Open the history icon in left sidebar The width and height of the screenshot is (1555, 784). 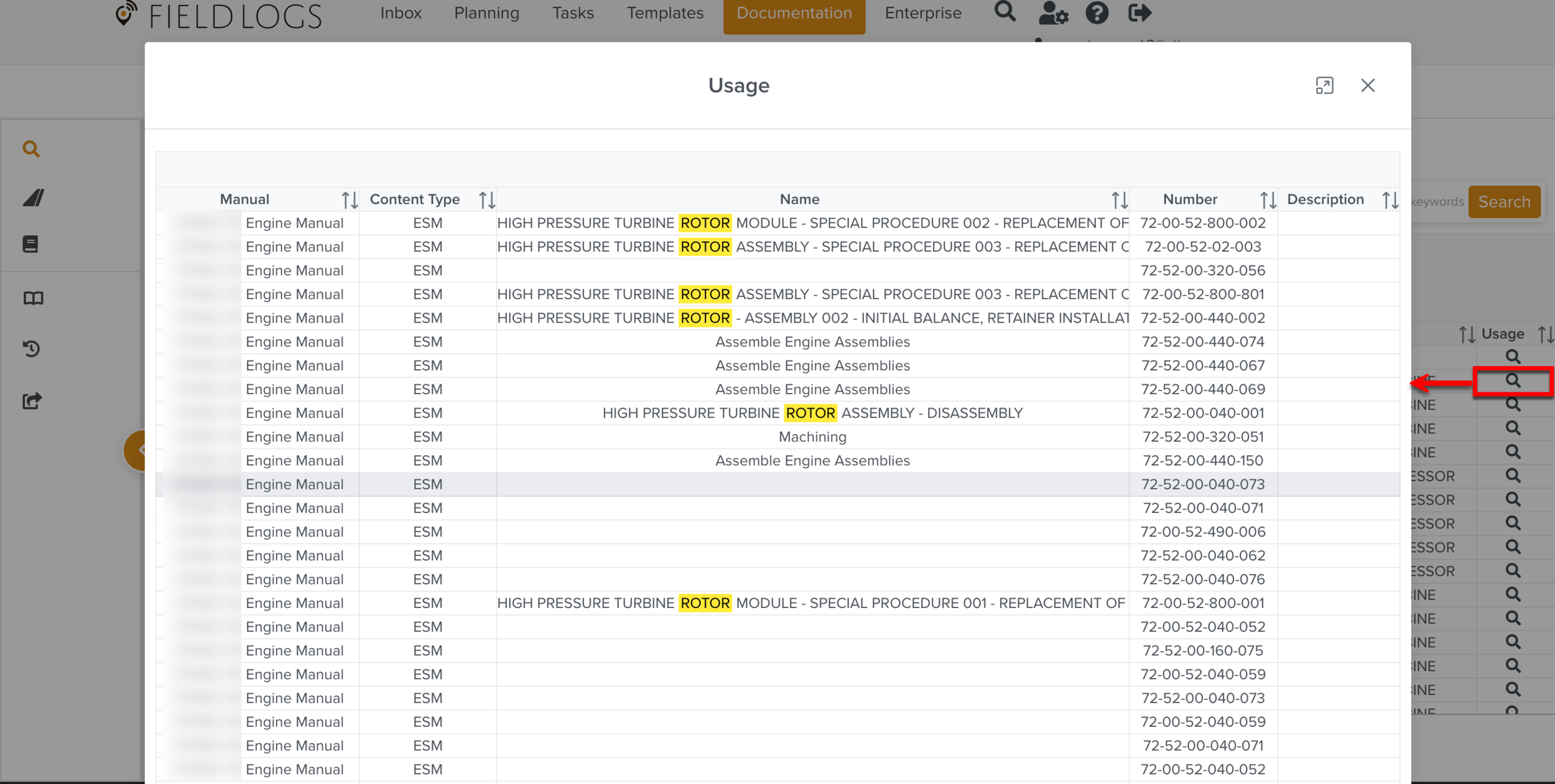click(x=32, y=349)
